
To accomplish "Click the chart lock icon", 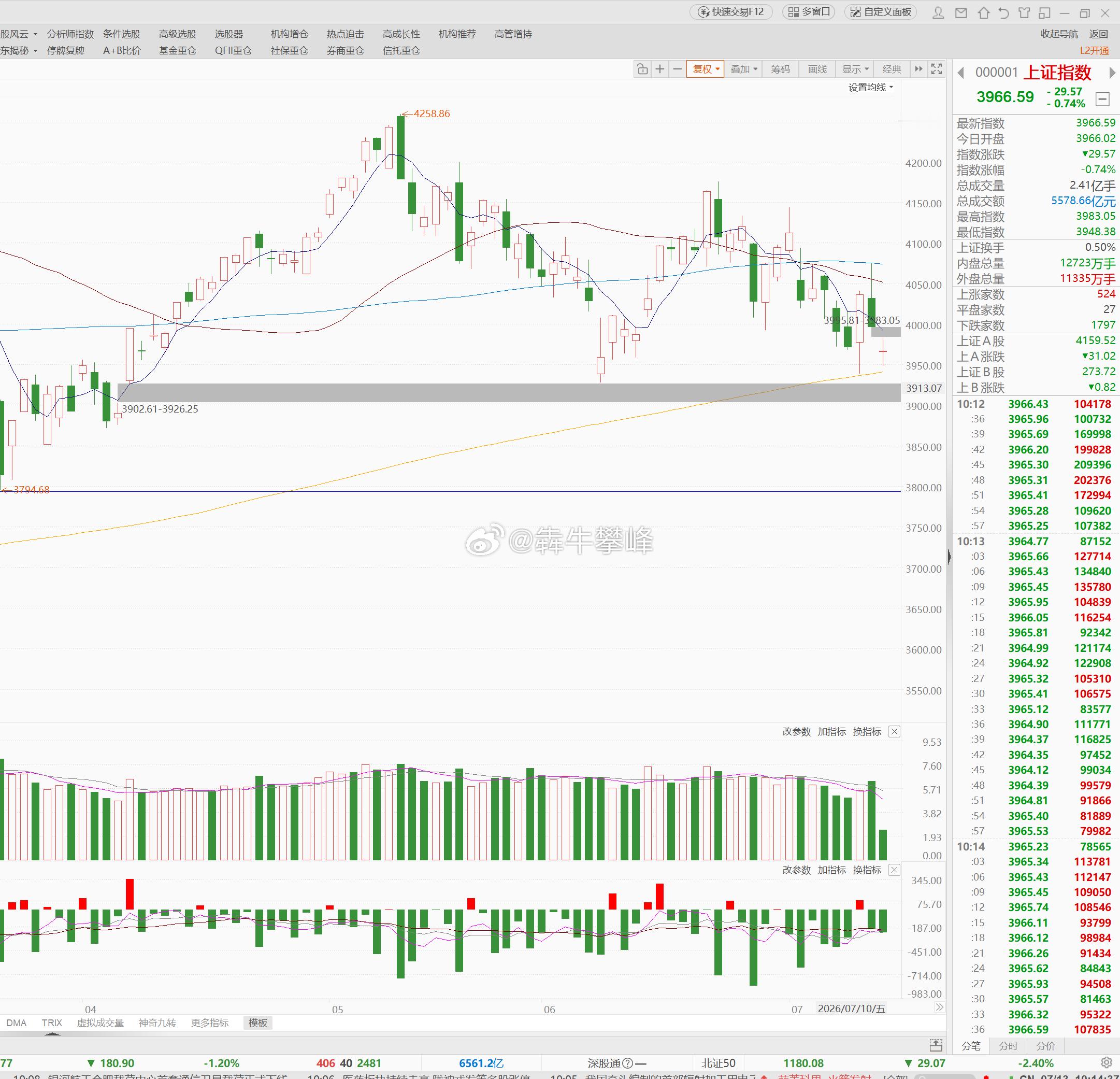I will (642, 69).
